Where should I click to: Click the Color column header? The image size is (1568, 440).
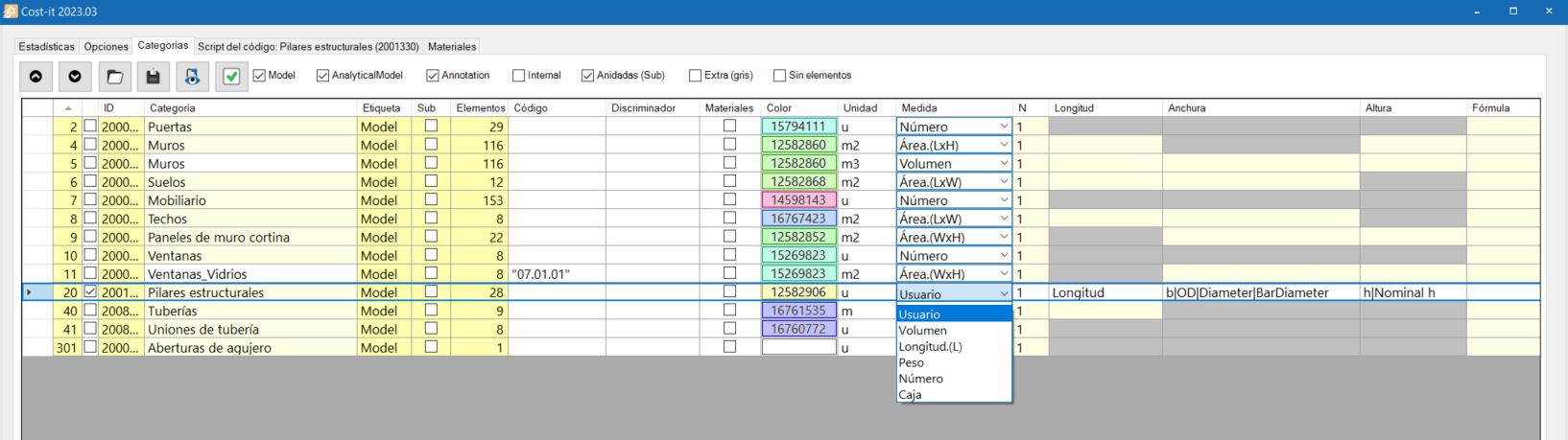[x=799, y=107]
